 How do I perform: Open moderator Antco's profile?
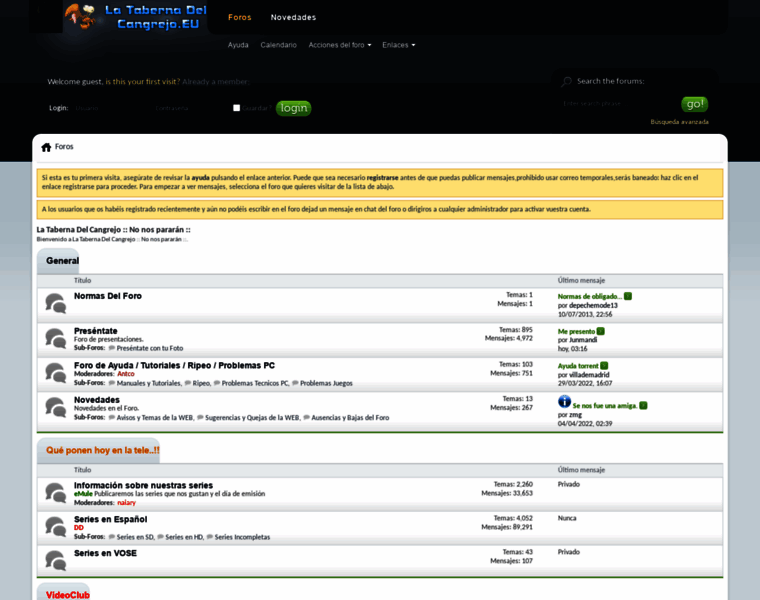(126, 374)
